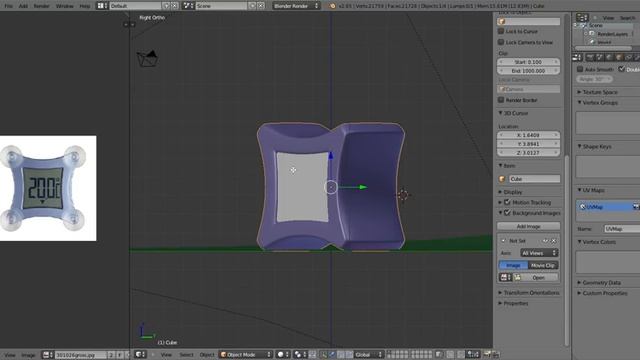Open 3D viewport Select menu

click(x=186, y=355)
